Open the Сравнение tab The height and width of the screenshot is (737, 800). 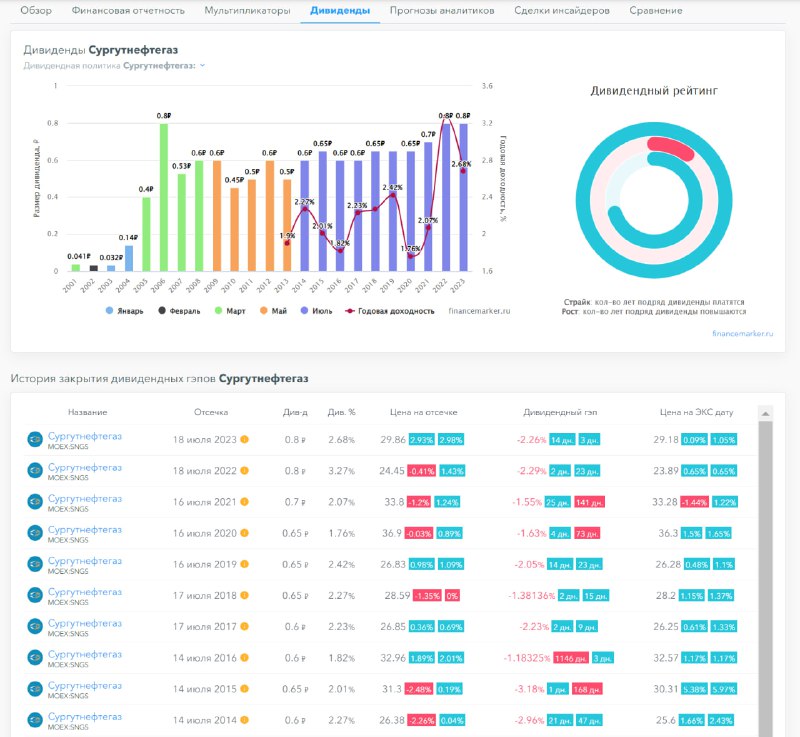[656, 10]
